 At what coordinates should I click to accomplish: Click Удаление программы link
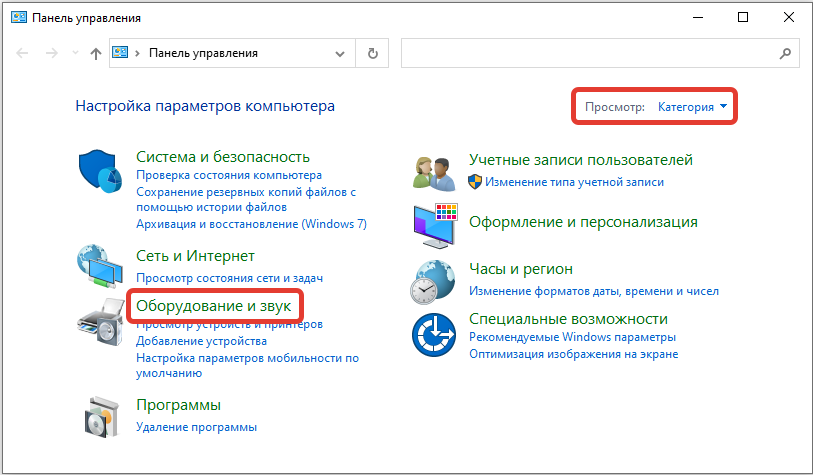point(196,427)
